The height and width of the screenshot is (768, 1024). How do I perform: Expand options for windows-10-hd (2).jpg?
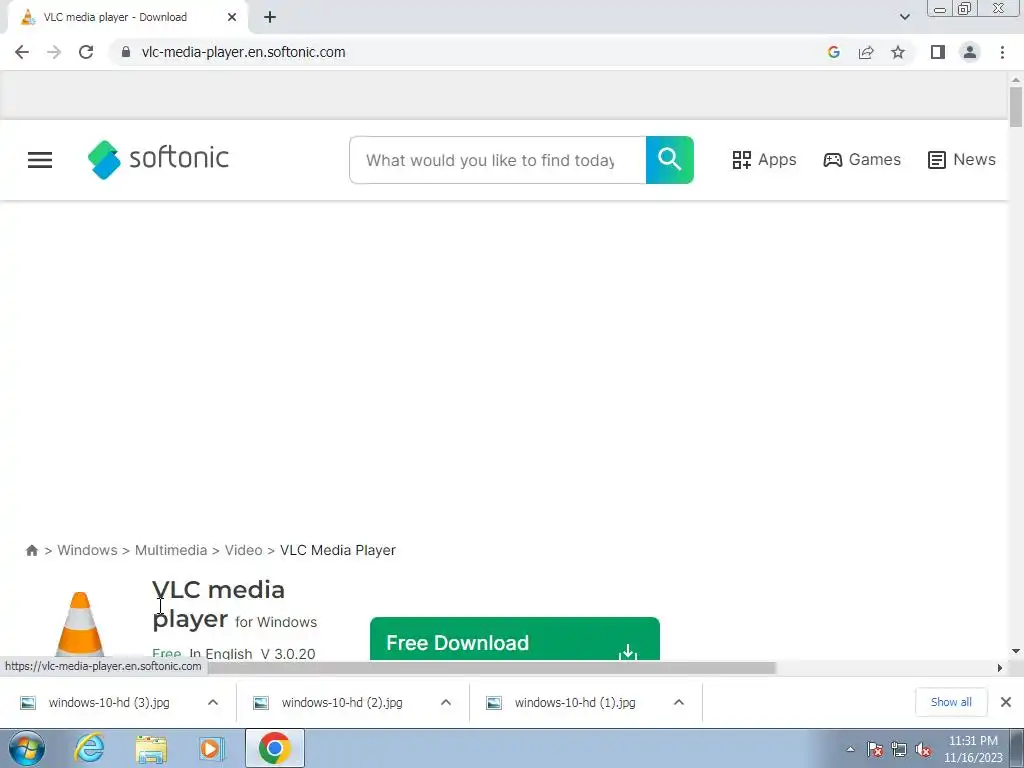pos(446,703)
